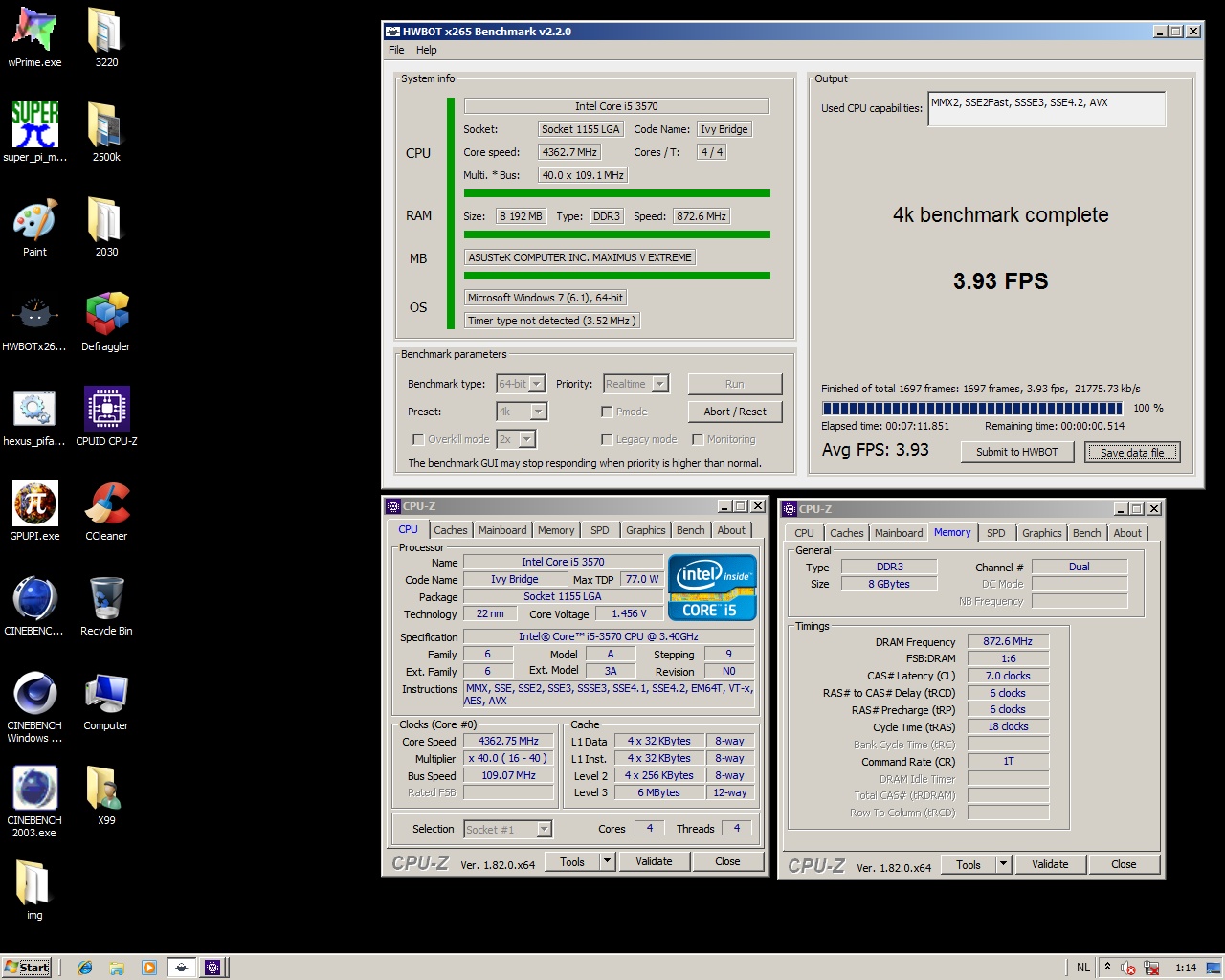The width and height of the screenshot is (1225, 980).
Task: Toggle the Monitoring checkbox
Action: click(x=698, y=439)
